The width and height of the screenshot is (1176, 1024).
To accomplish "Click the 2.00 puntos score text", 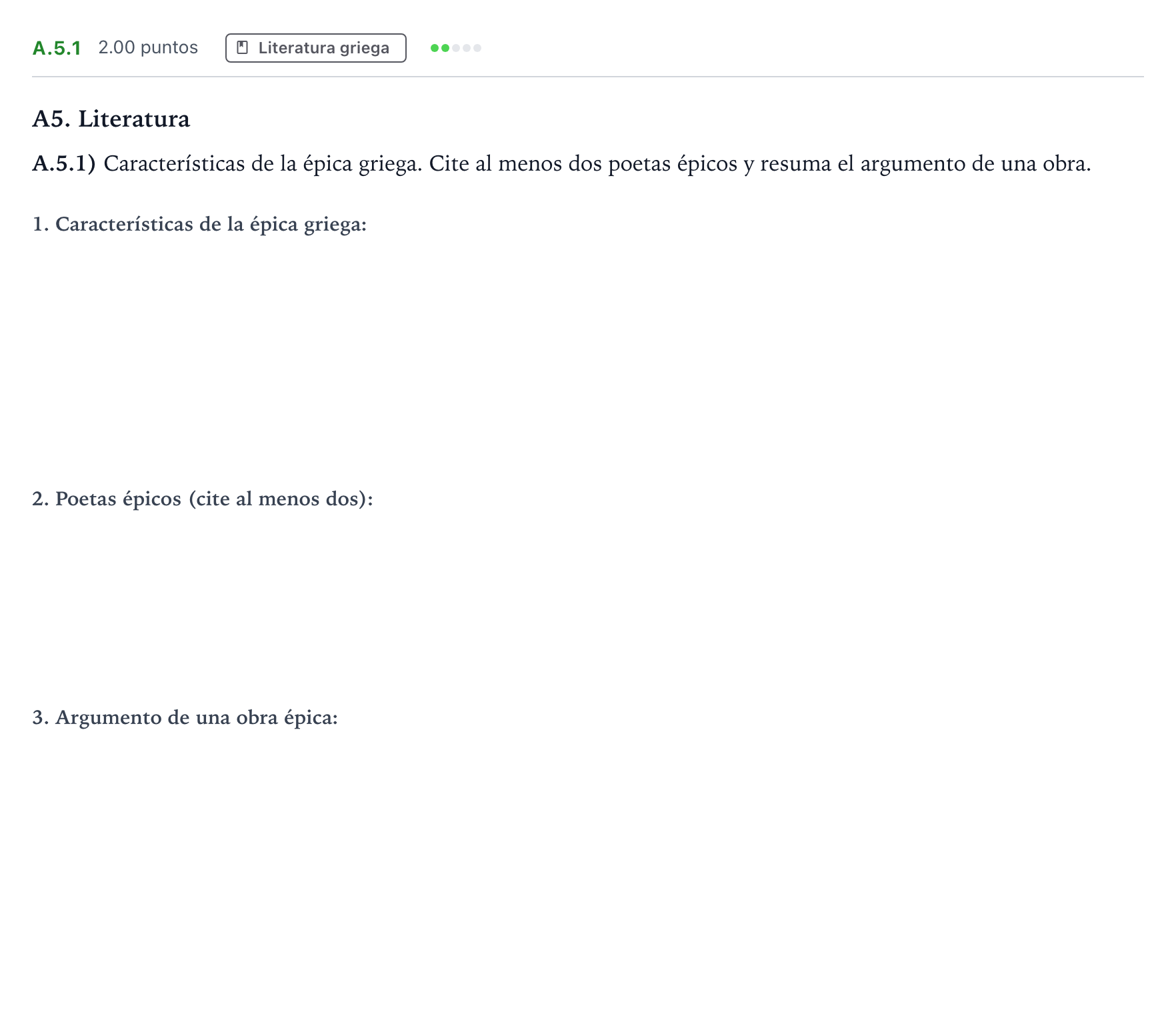I will pyautogui.click(x=148, y=47).
